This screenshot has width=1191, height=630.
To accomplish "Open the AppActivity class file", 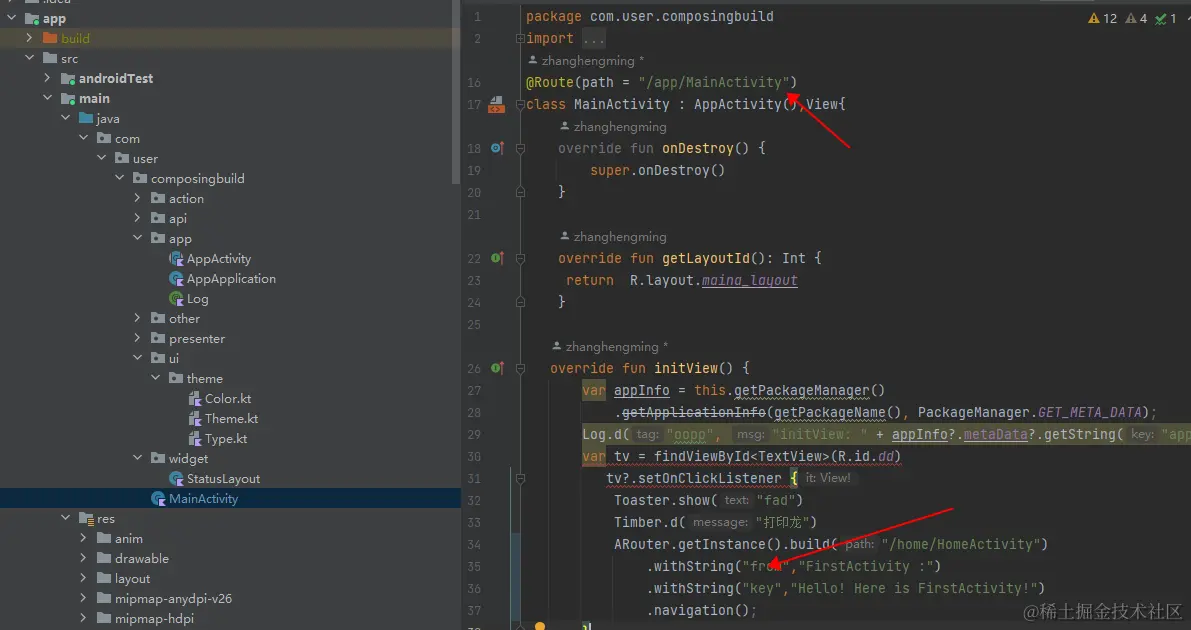I will 219,258.
